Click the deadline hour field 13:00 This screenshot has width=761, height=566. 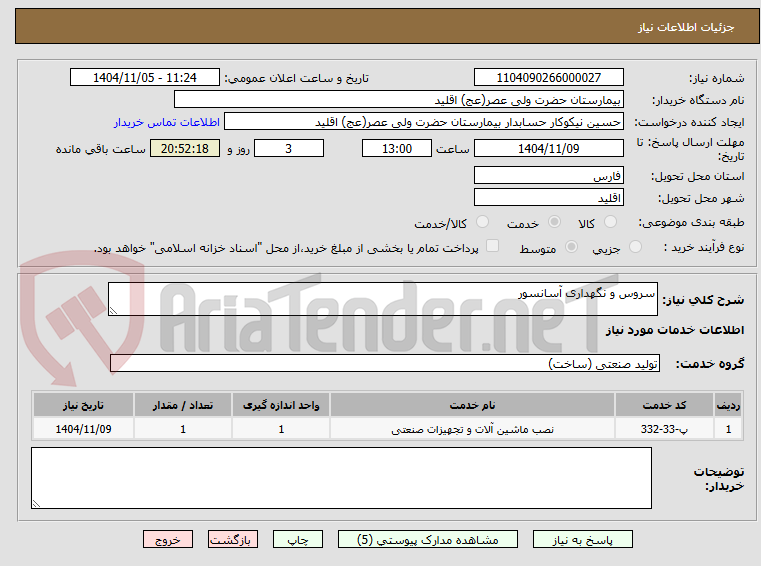point(397,149)
